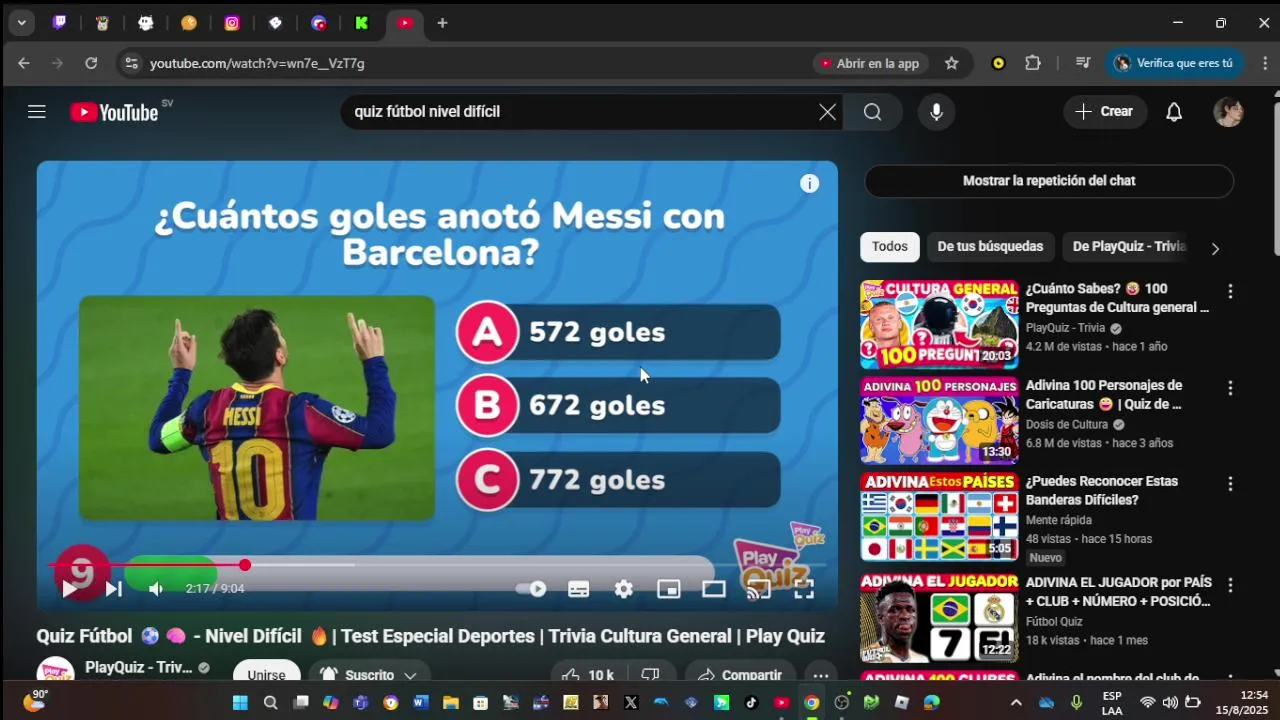Open the video info card icon
The height and width of the screenshot is (720, 1280).
click(809, 183)
